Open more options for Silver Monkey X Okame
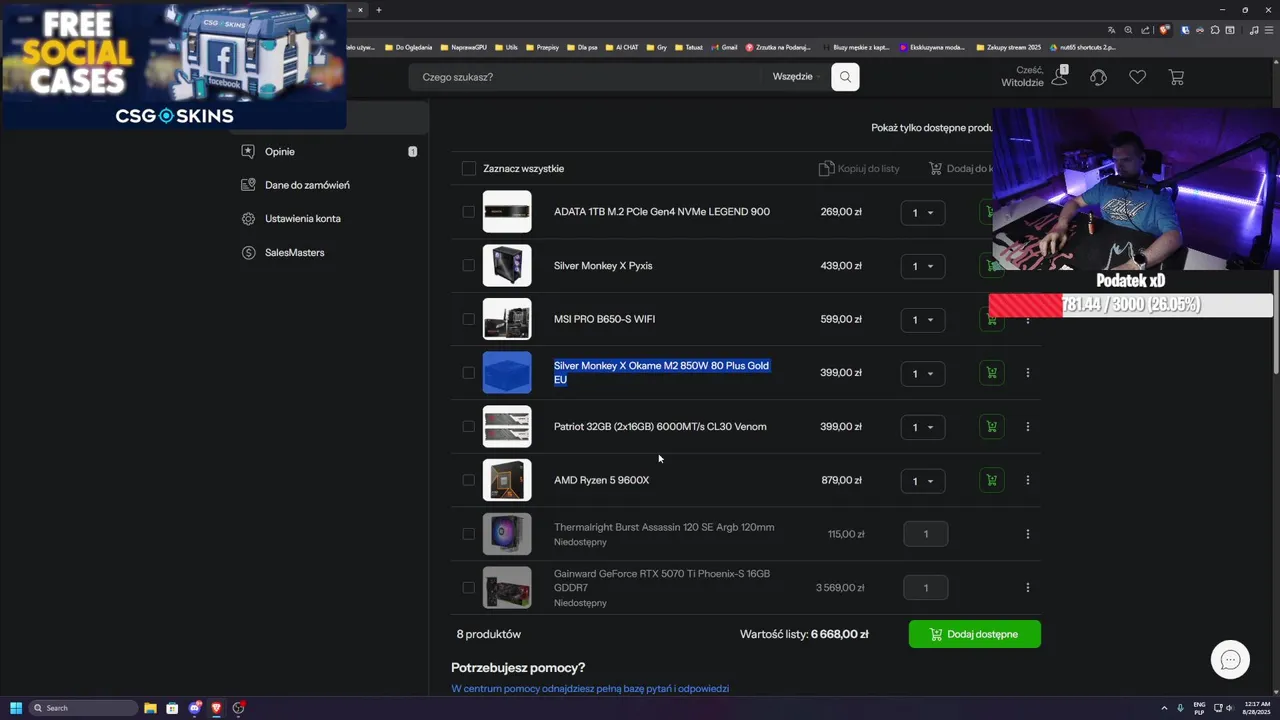 pyautogui.click(x=1028, y=373)
